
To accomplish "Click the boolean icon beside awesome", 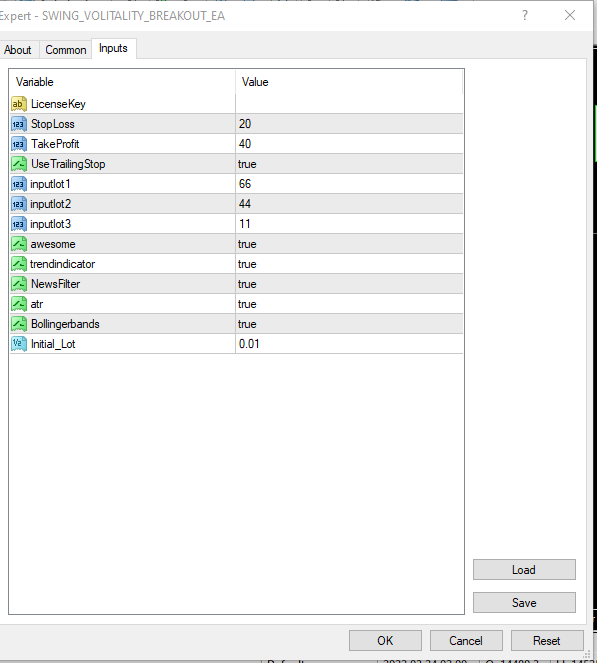I will 19,244.
